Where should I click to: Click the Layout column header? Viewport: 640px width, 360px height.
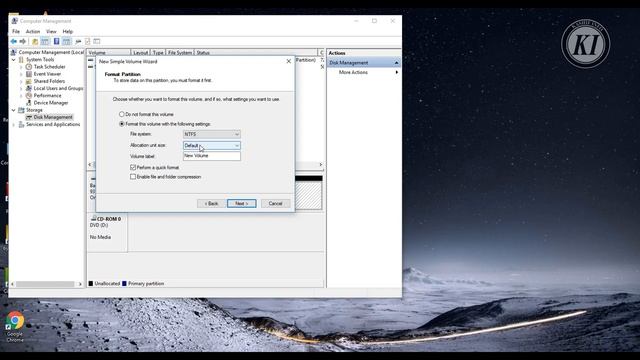tap(141, 53)
